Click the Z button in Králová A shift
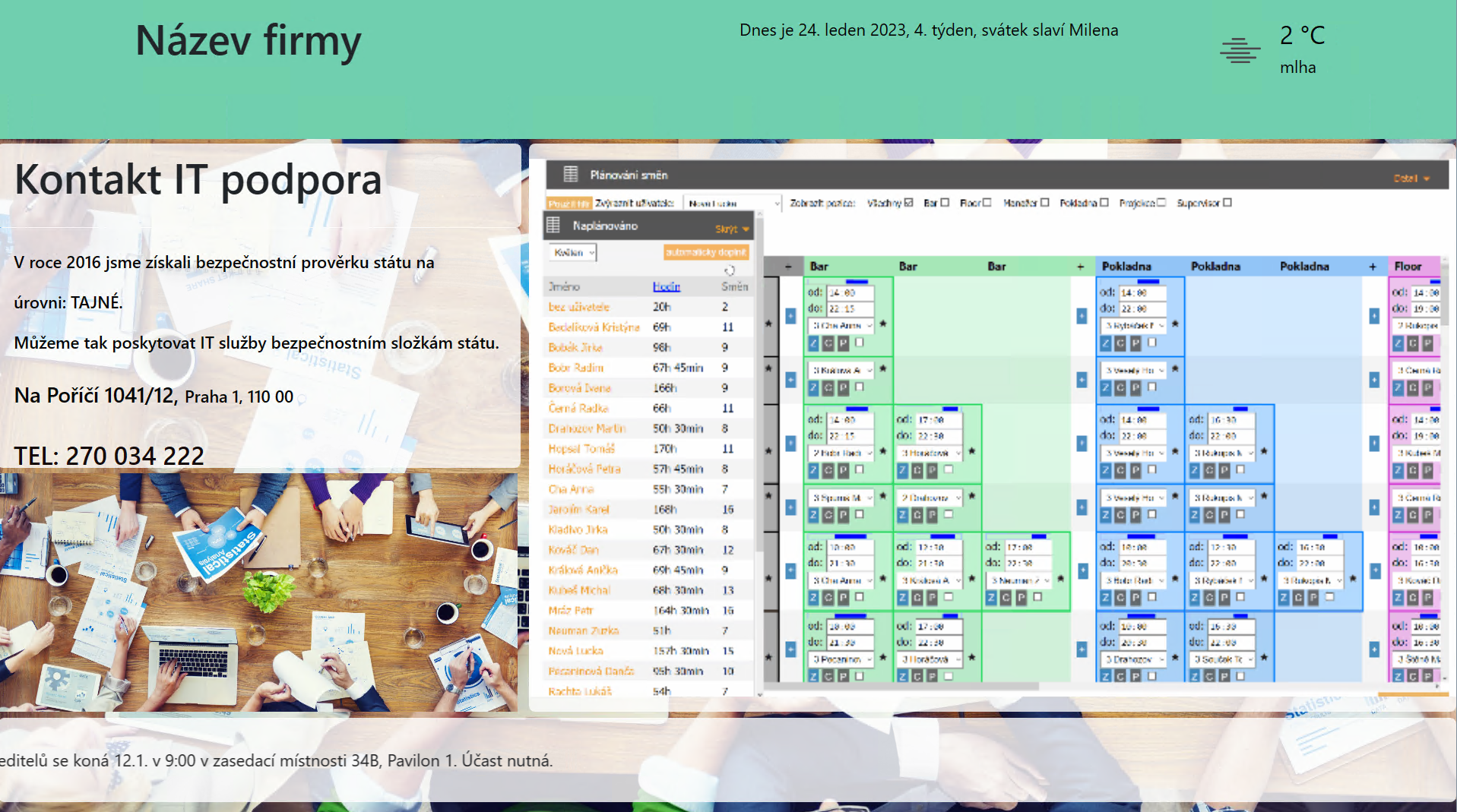 [x=813, y=388]
